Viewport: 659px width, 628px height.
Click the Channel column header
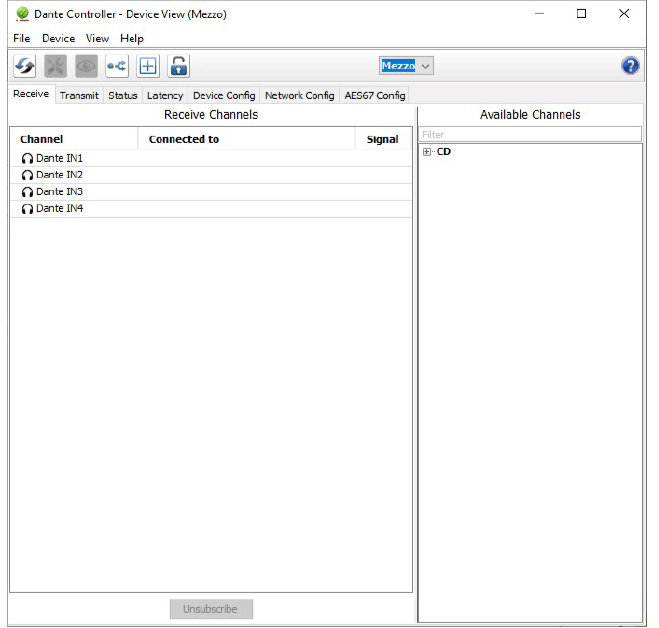74,139
